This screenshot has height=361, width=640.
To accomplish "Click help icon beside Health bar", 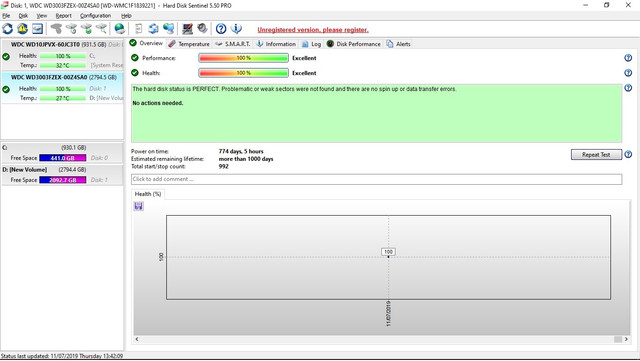I will point(628,73).
